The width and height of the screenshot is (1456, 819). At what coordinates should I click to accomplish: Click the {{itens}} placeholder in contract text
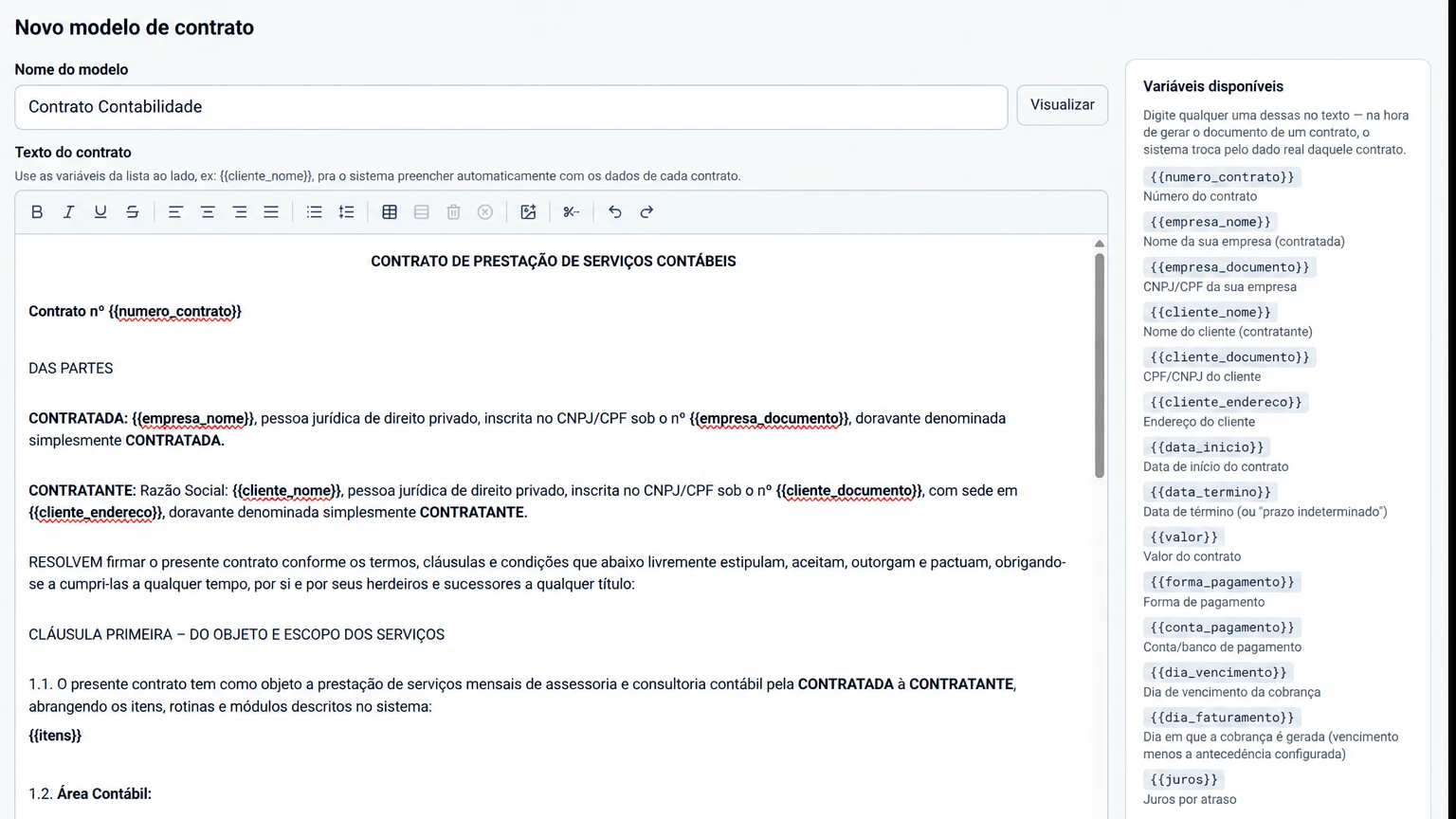55,736
